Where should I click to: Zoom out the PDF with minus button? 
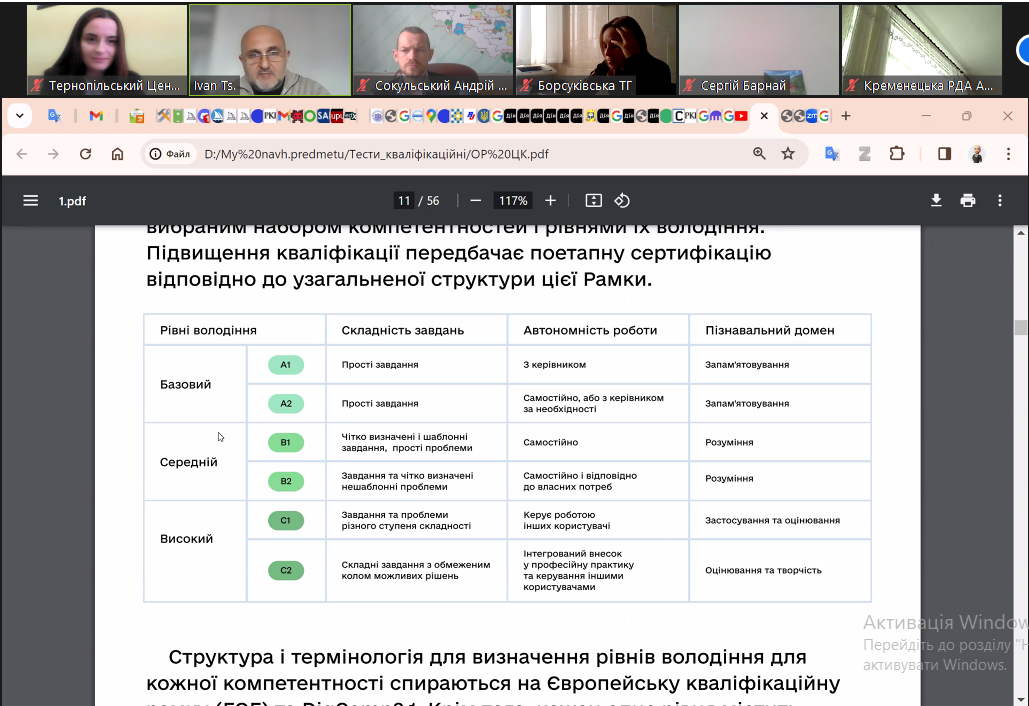(x=476, y=201)
